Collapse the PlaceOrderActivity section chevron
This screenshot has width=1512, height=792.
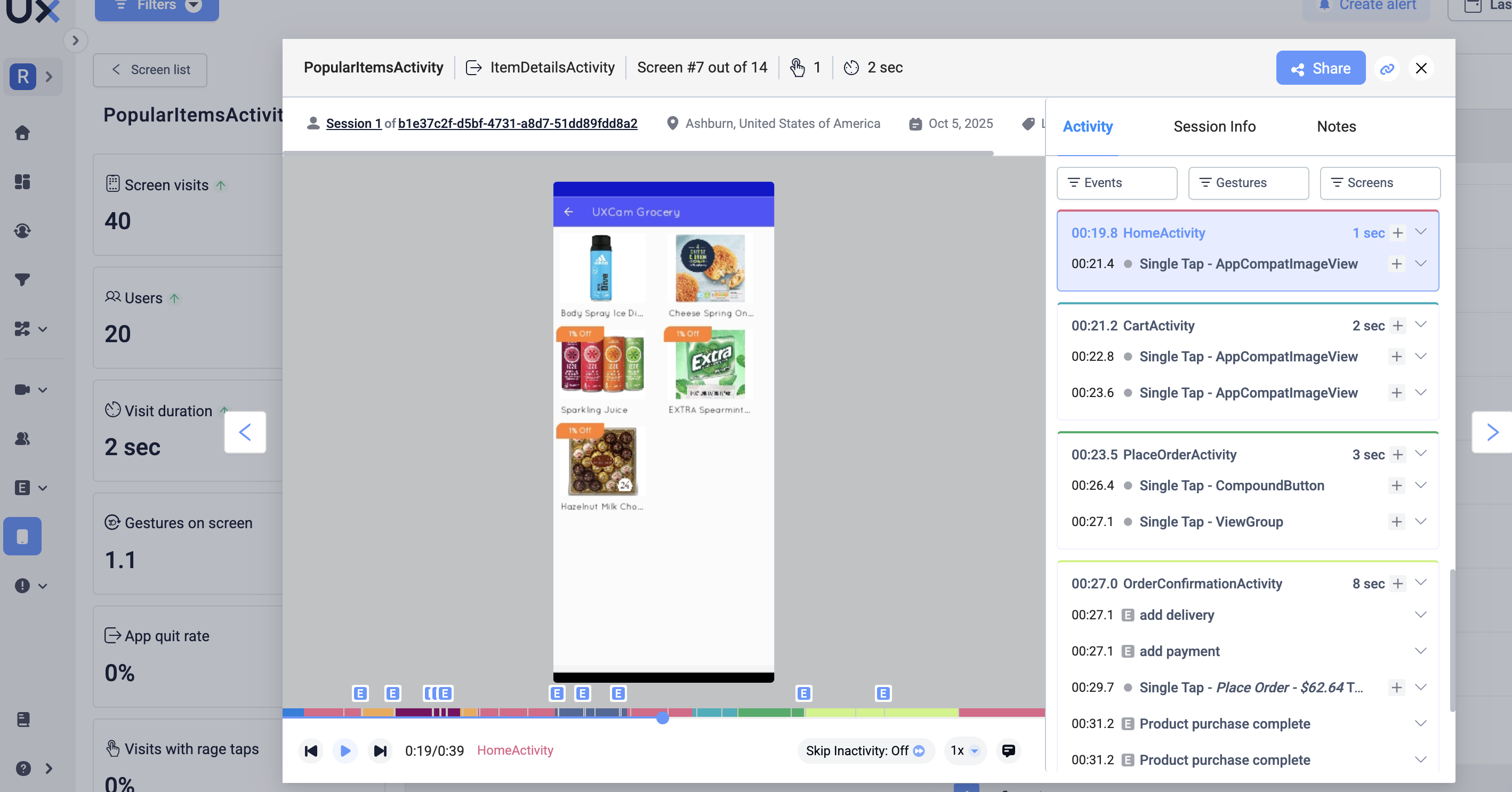pyautogui.click(x=1420, y=454)
